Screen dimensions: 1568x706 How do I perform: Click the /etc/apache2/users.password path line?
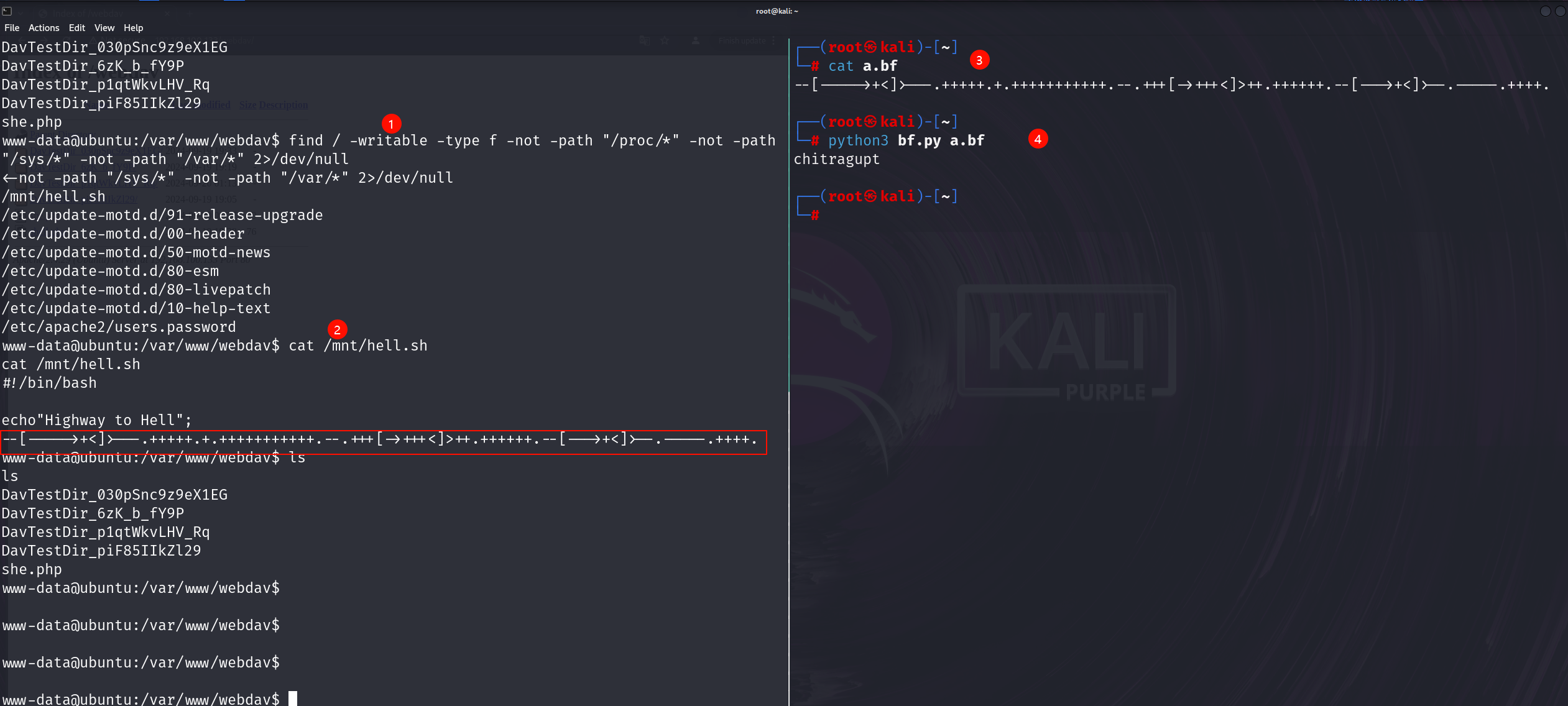[119, 327]
